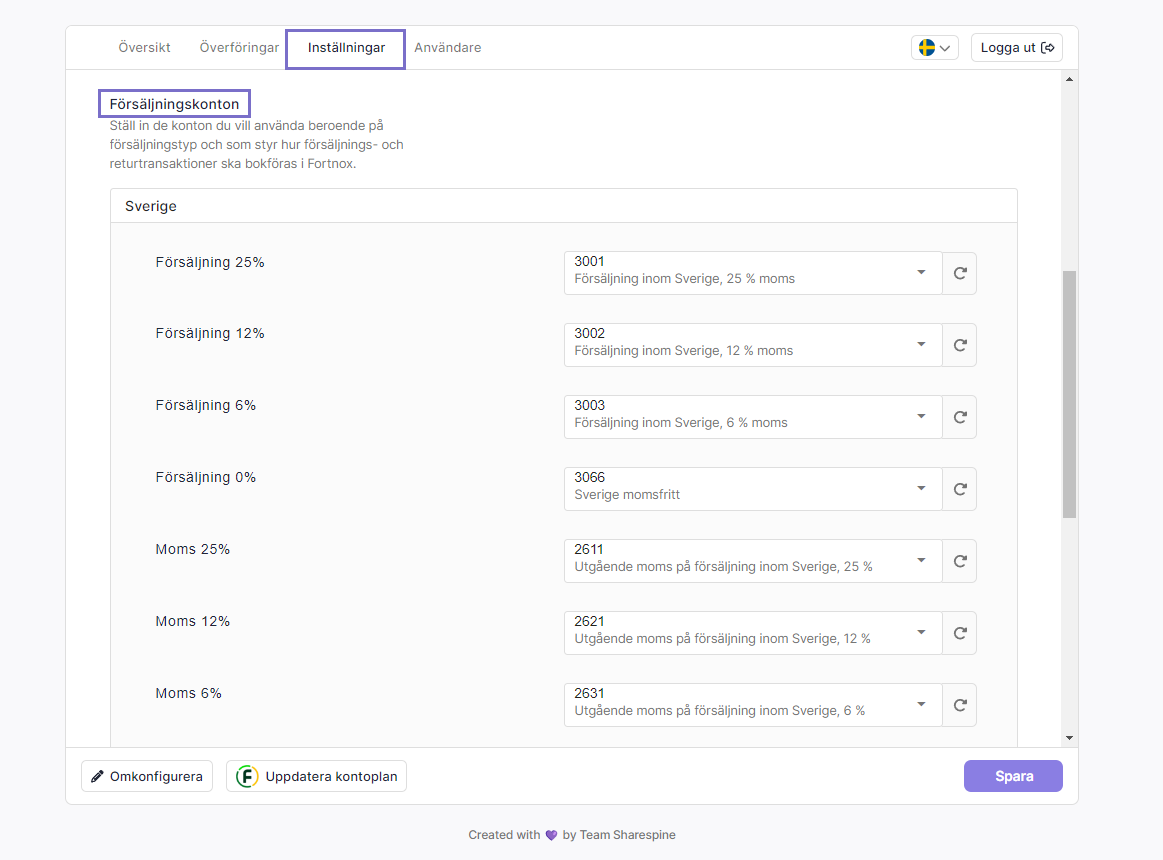
Task: Reset the Försäljning 12% account selection
Action: pyautogui.click(x=960, y=345)
